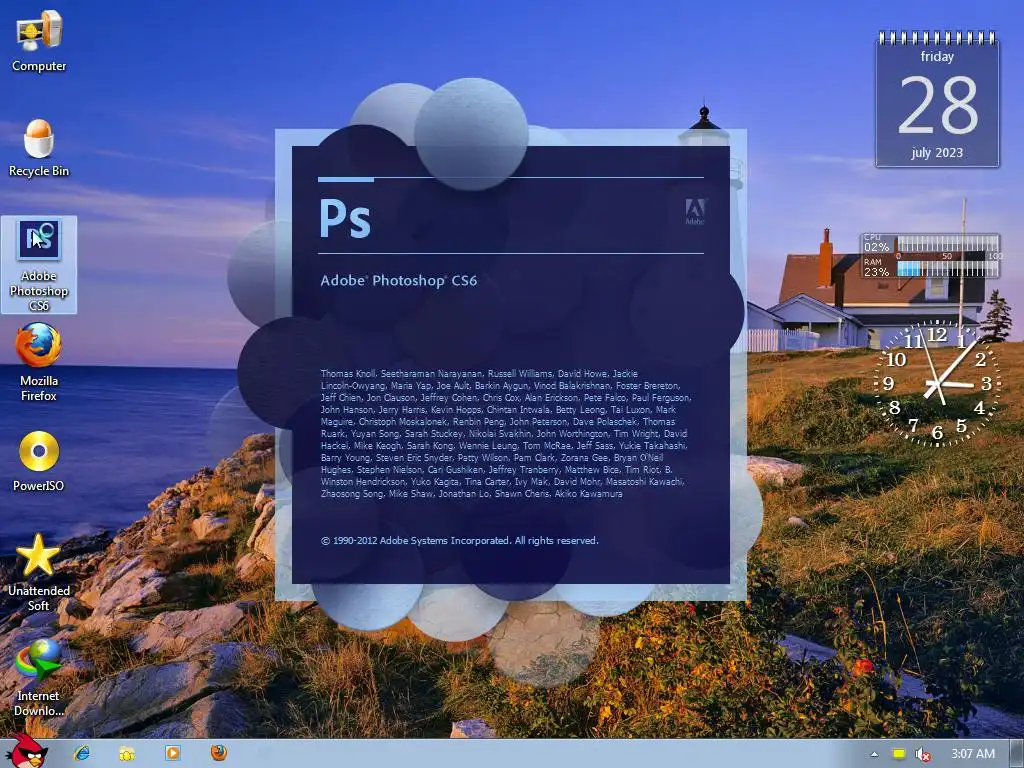1024x768 pixels.
Task: Select the Internet Download Manager desktop icon
Action: (x=39, y=679)
